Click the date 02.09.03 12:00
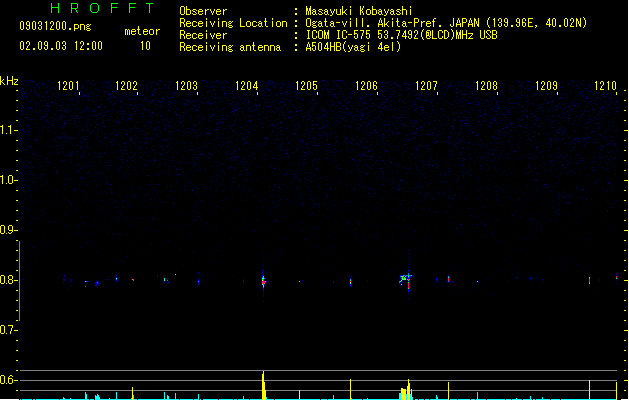This screenshot has width=629, height=400. click(x=61, y=46)
